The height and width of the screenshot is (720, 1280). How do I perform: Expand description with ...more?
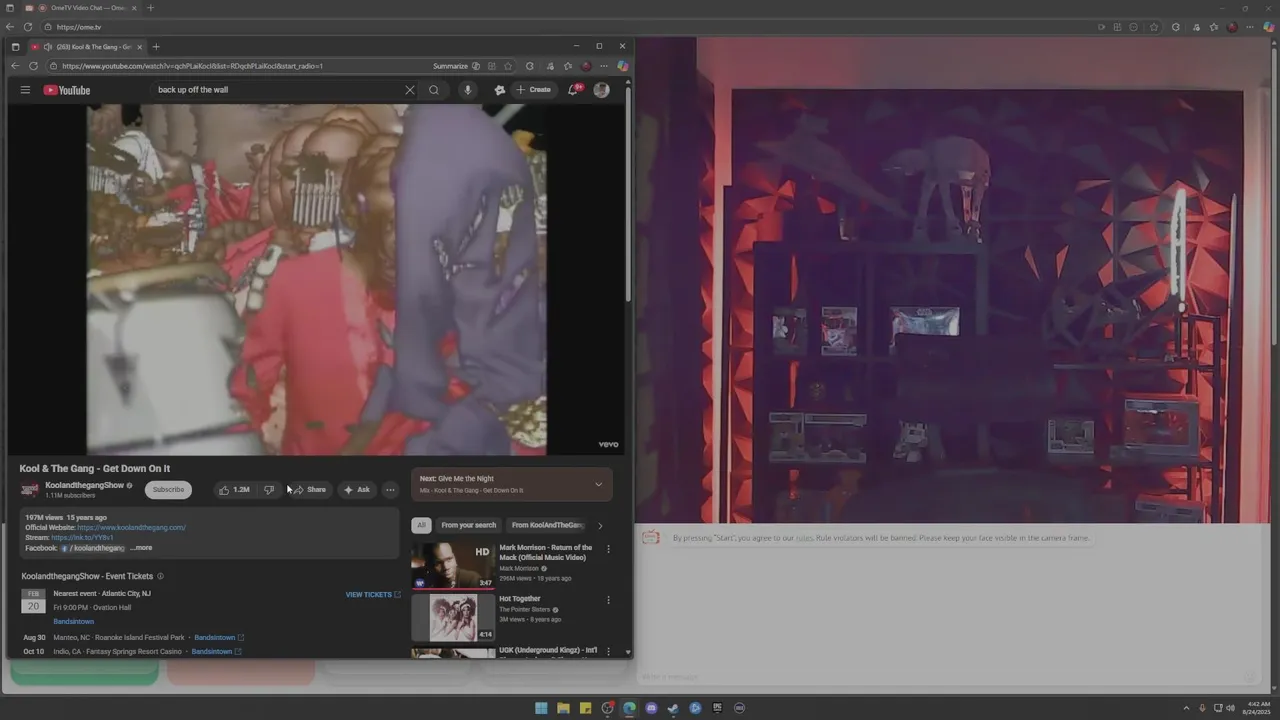[x=141, y=548]
